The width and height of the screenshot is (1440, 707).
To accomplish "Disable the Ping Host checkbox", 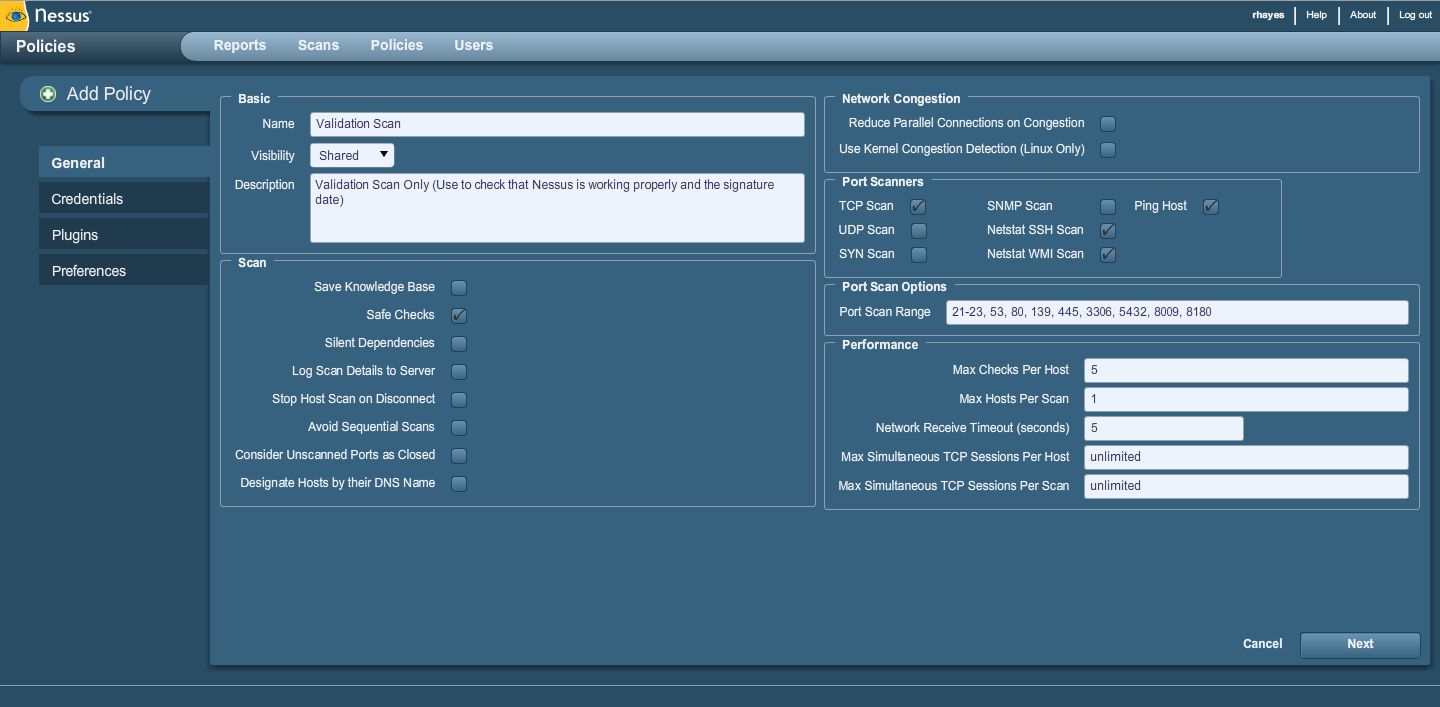I will pyautogui.click(x=1211, y=207).
